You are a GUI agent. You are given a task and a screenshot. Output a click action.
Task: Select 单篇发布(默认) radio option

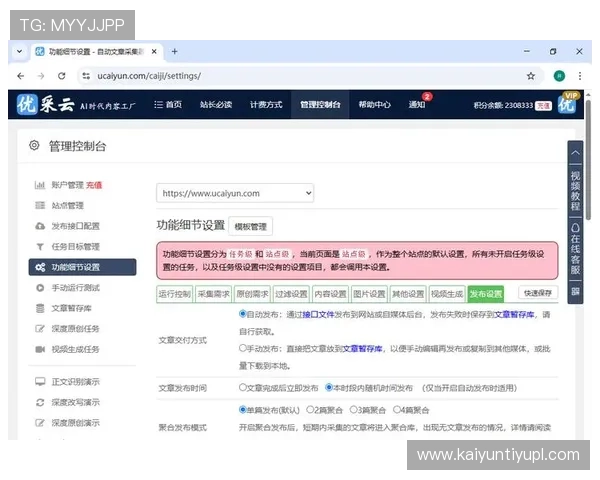pos(243,410)
